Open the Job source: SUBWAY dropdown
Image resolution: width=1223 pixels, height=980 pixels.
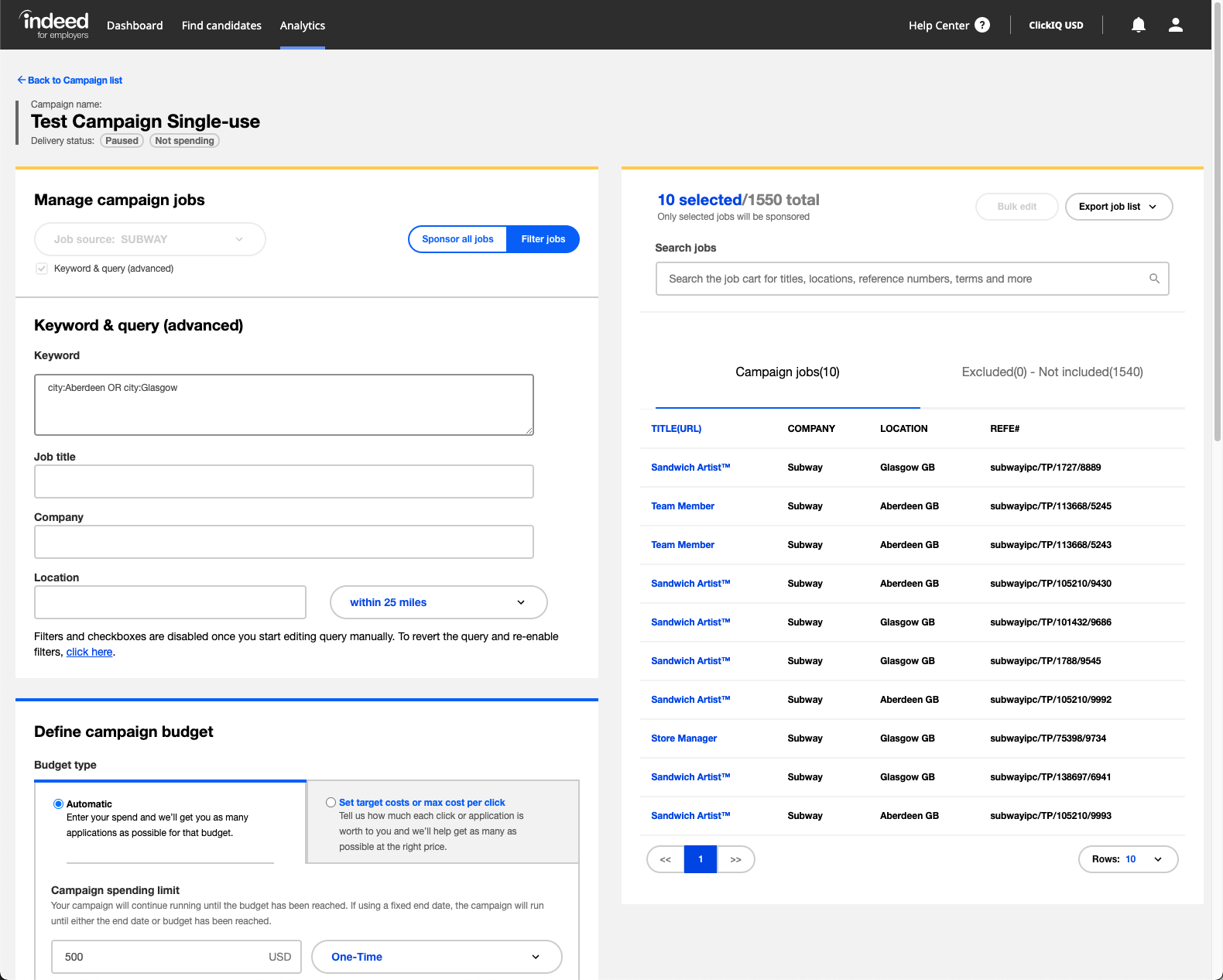pyautogui.click(x=150, y=239)
